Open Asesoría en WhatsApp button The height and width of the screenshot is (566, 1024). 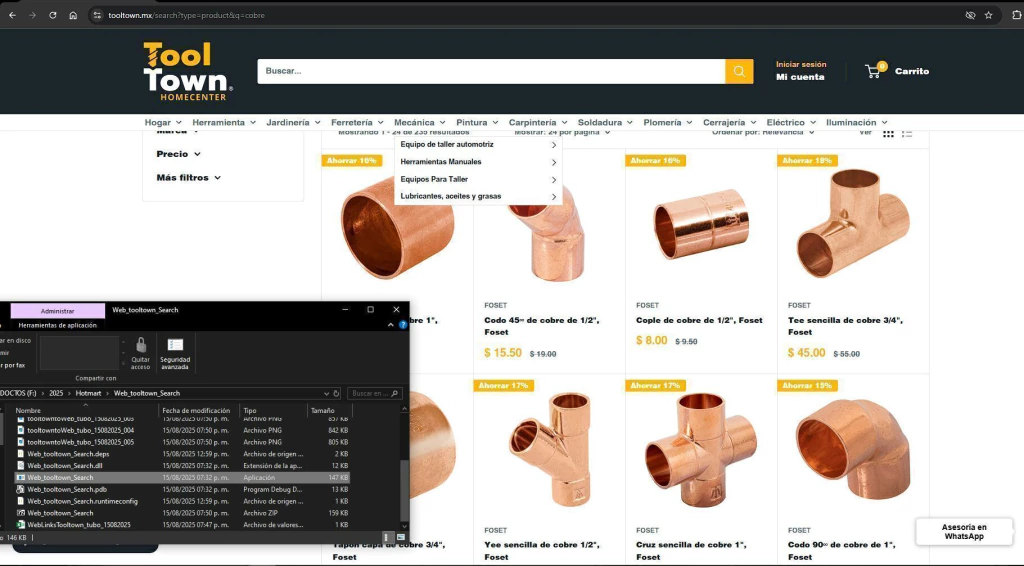coord(964,531)
